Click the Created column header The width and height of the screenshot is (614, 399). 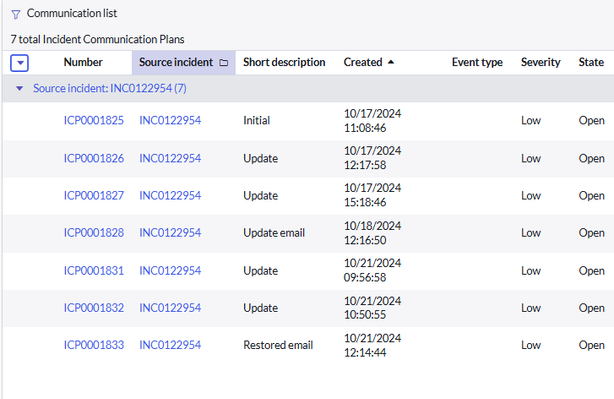pyautogui.click(x=363, y=62)
